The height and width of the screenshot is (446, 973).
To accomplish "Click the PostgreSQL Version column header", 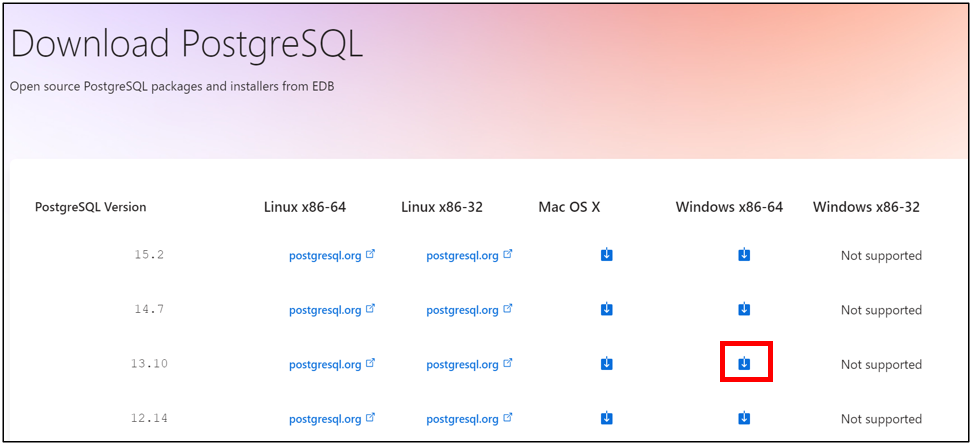I will click(91, 207).
